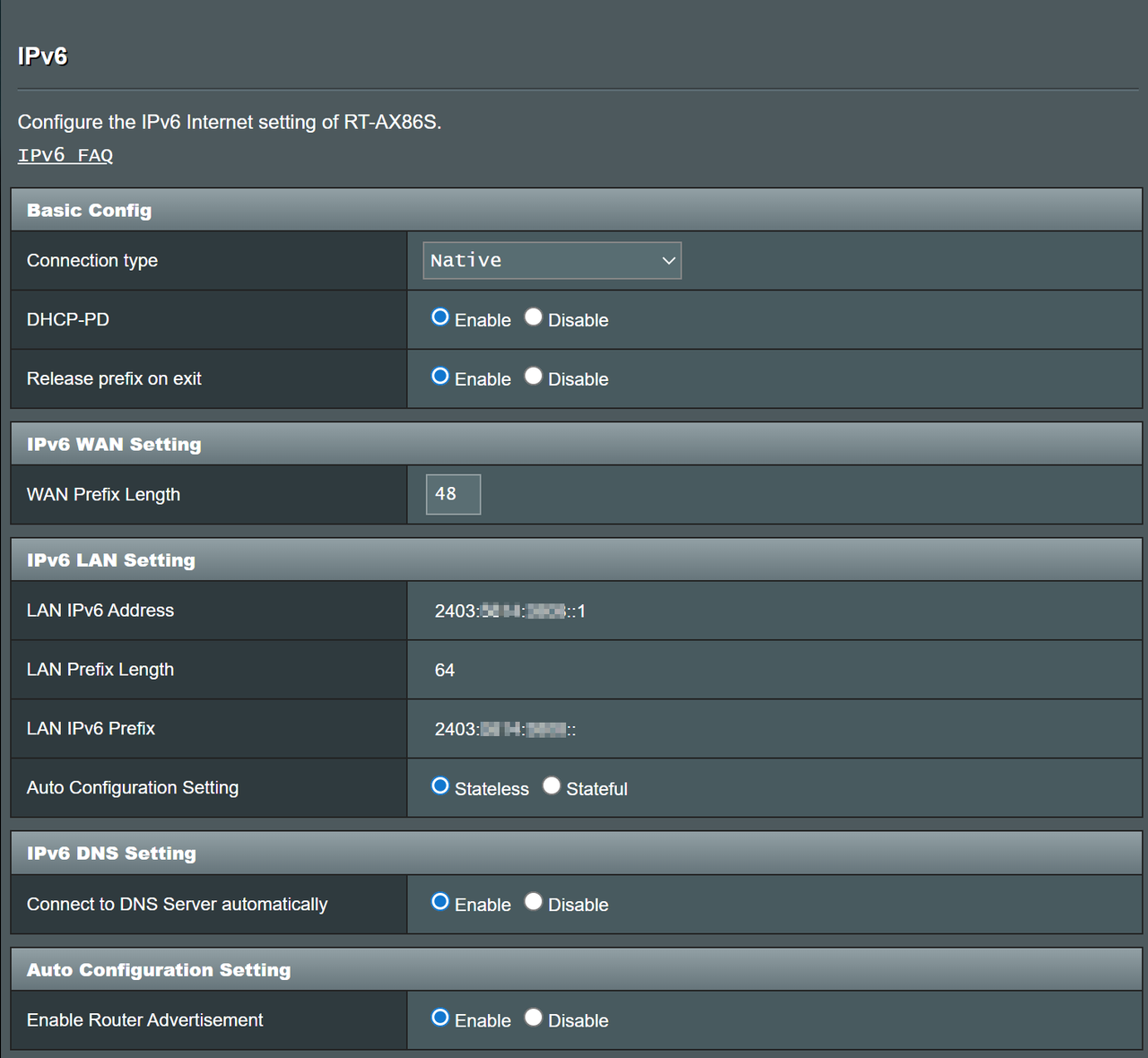Disable Router Advertisement
1148x1058 pixels.
[534, 1017]
